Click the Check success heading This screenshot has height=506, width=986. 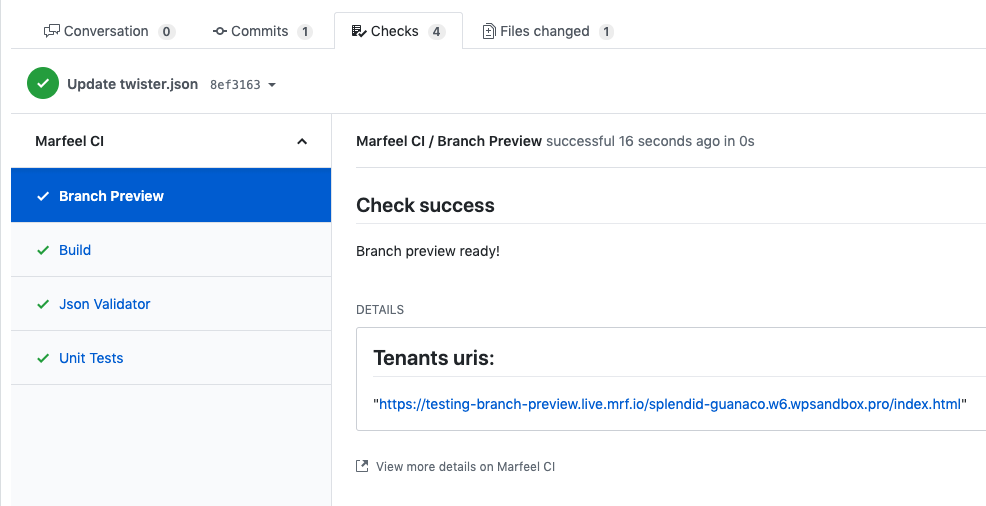coord(425,205)
